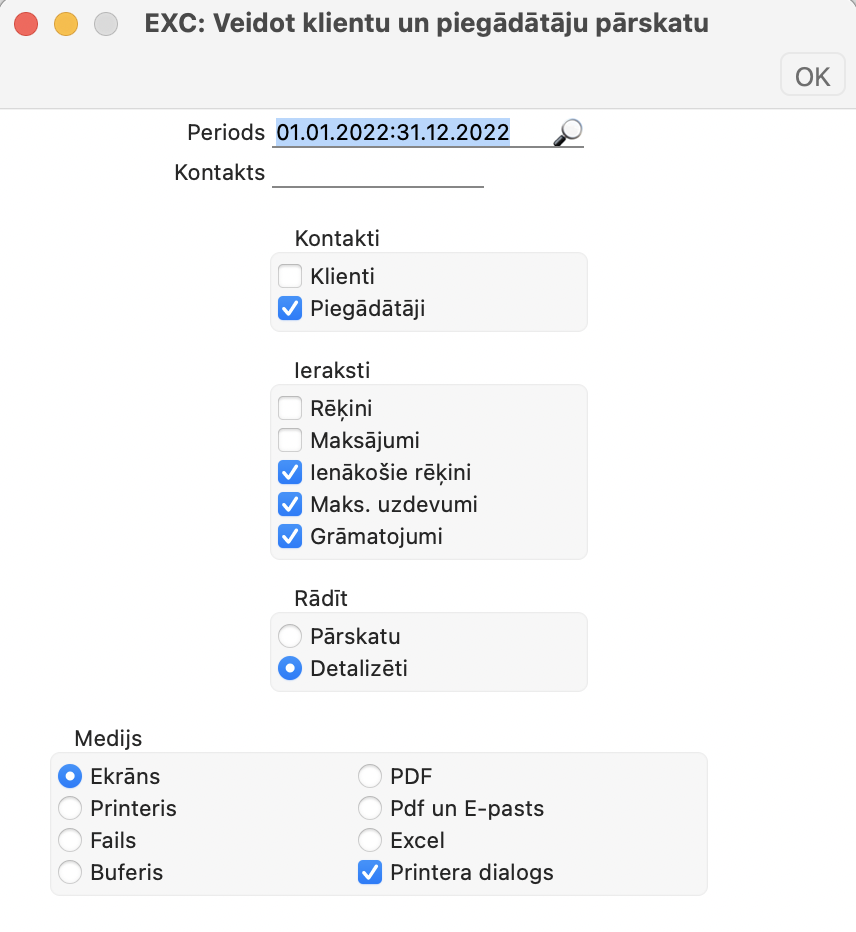This screenshot has height=932, width=856.
Task: Turn off the Grāmatojumi checkbox
Action: (x=290, y=536)
